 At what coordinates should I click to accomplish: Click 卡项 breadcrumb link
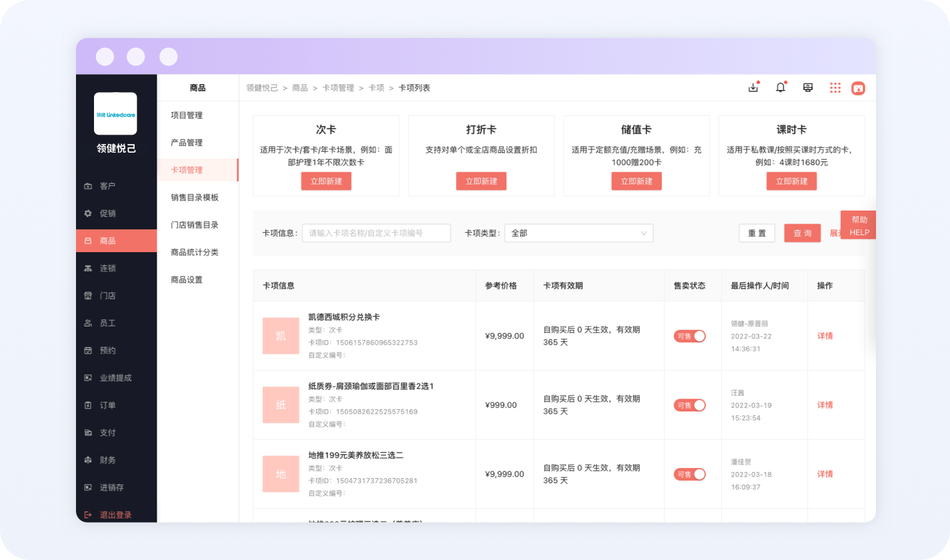376,88
